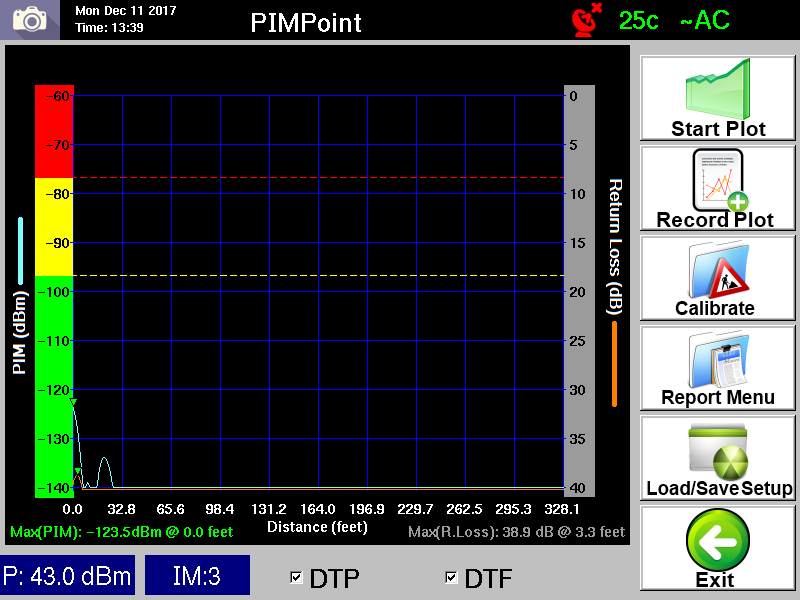Click the small PIM trace bump near 20 feet

click(x=105, y=470)
